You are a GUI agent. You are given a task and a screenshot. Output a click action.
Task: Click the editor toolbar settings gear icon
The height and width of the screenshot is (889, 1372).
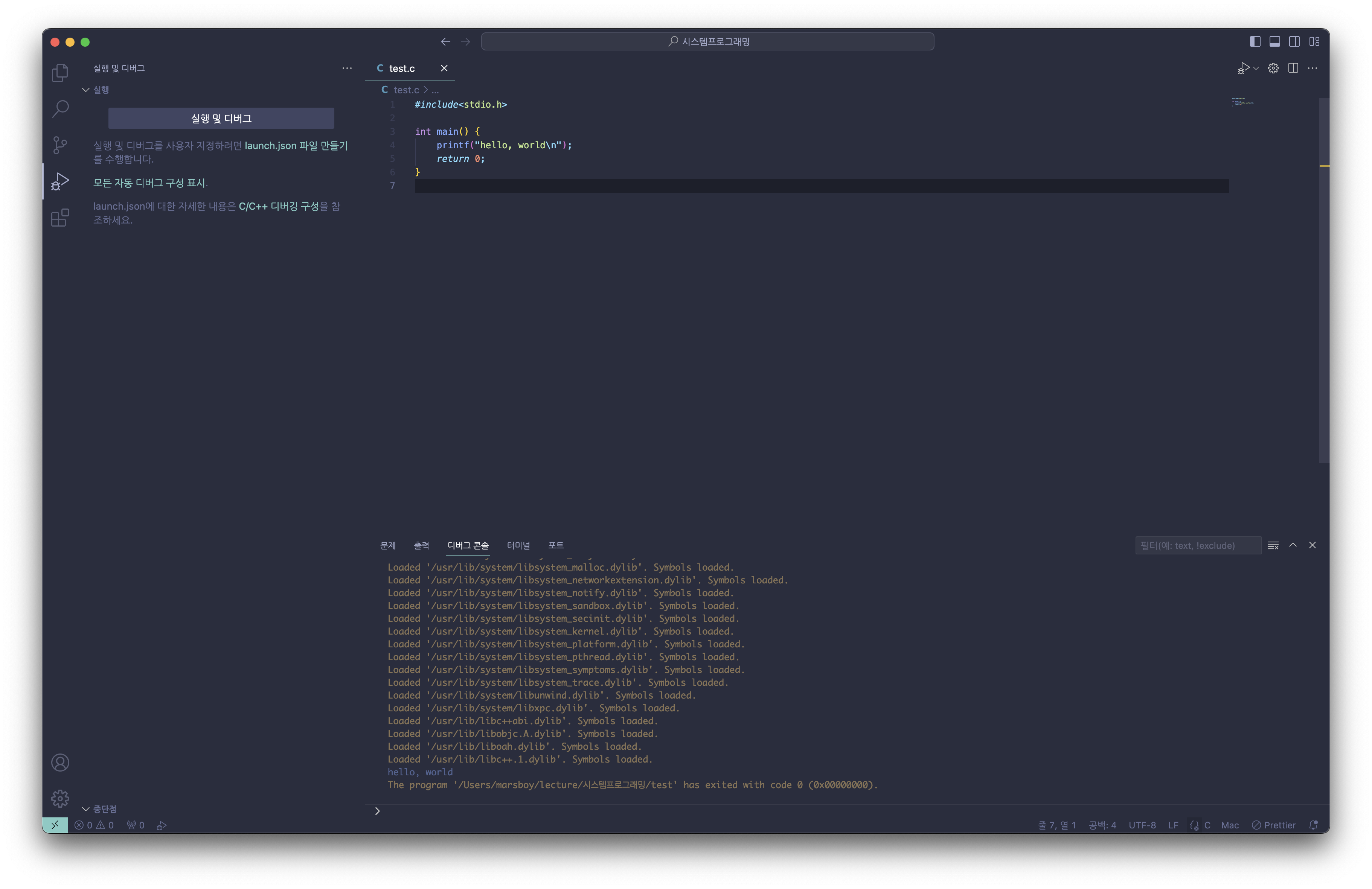(1273, 68)
